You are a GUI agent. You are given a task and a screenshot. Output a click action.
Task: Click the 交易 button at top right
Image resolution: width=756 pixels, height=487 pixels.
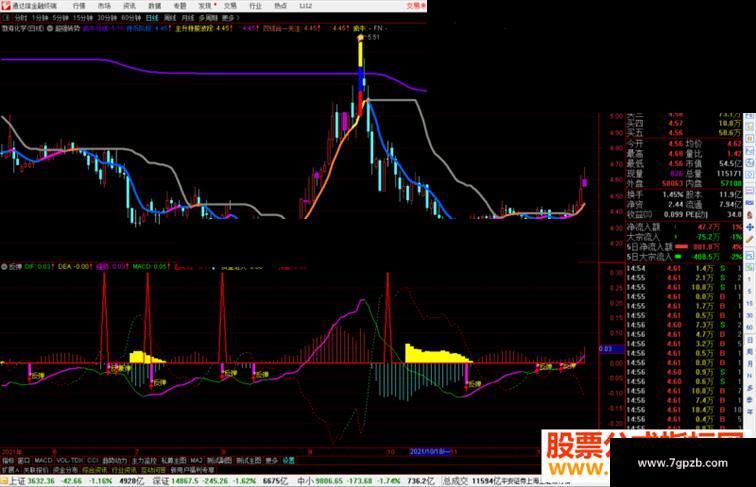click(416, 6)
